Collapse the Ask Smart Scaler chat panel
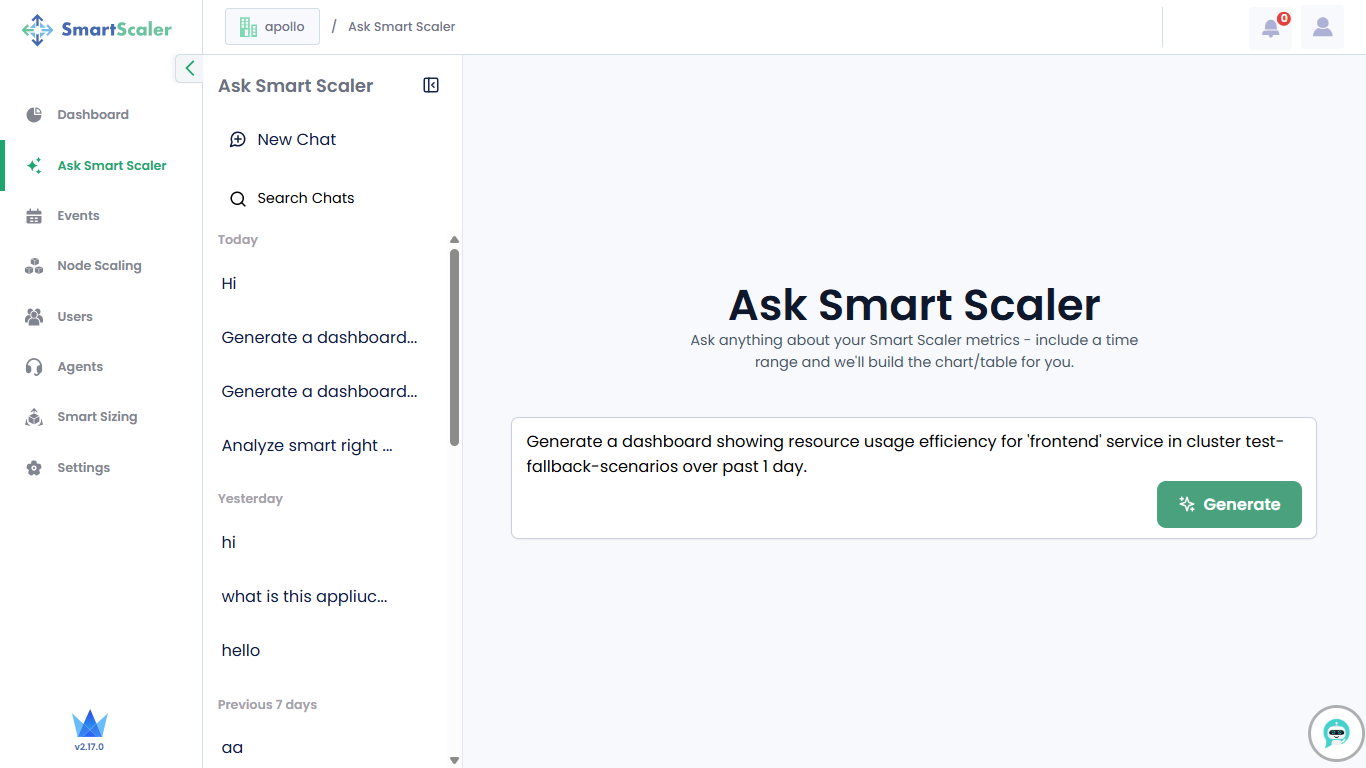The width and height of the screenshot is (1366, 768). (431, 86)
